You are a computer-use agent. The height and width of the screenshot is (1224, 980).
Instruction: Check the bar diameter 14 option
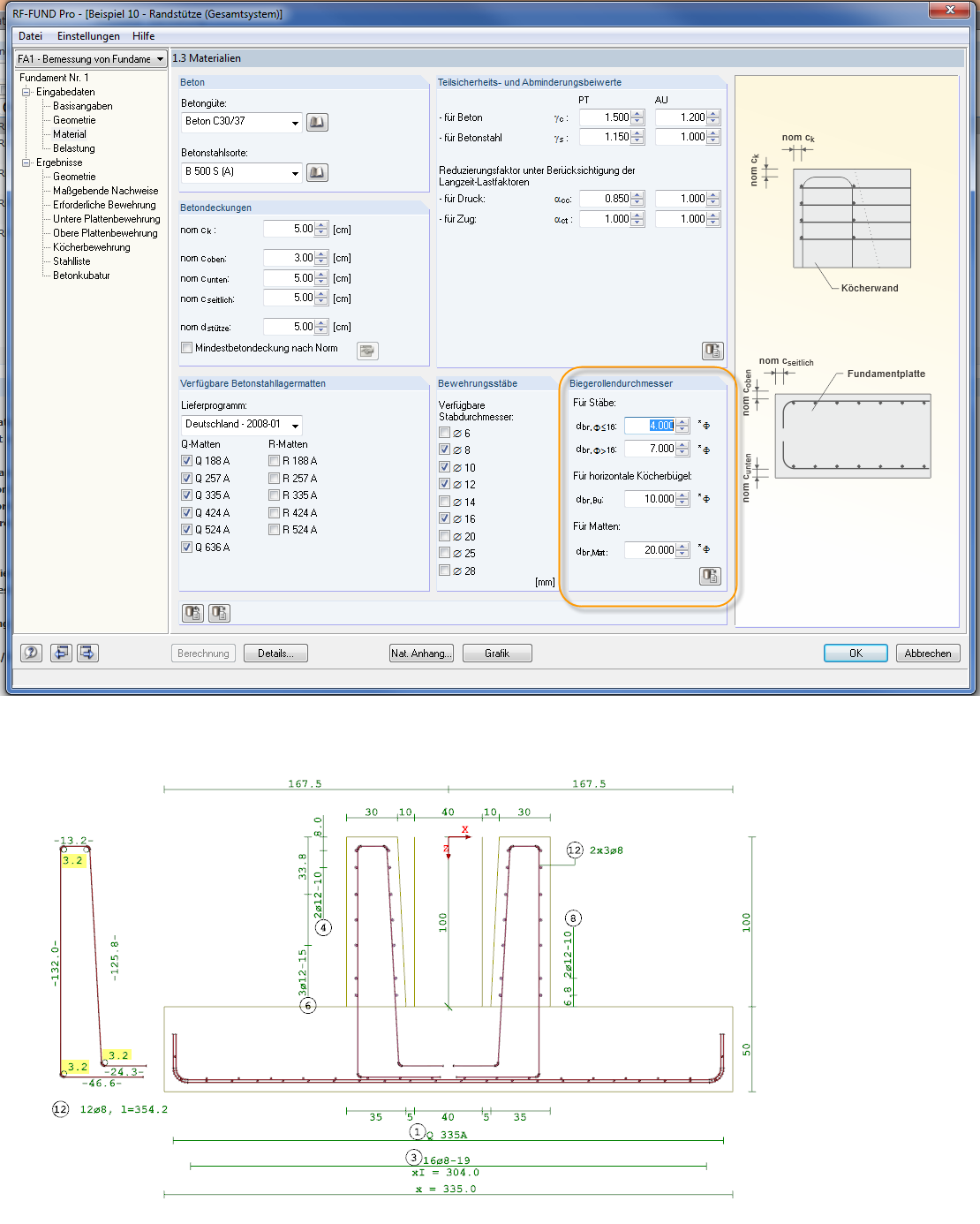[x=445, y=502]
